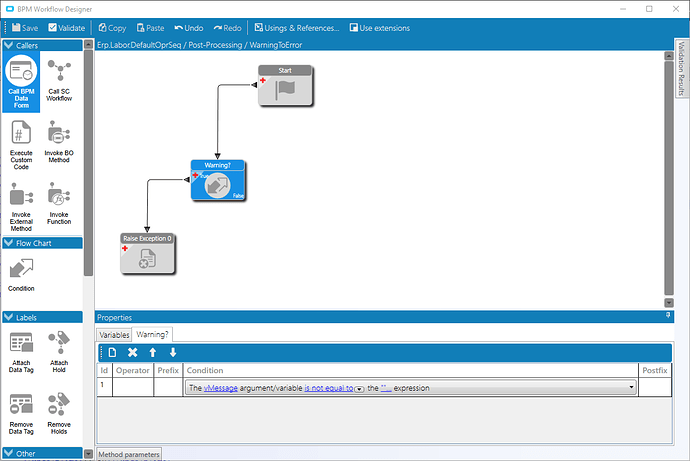690x461 pixels.
Task: Select the Call BPM Data Form tool
Action: tap(21, 82)
